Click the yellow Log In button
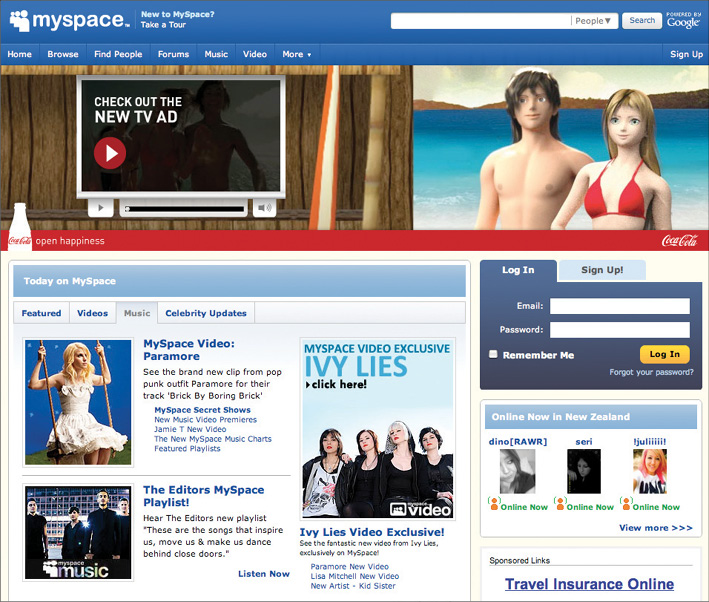 (665, 354)
